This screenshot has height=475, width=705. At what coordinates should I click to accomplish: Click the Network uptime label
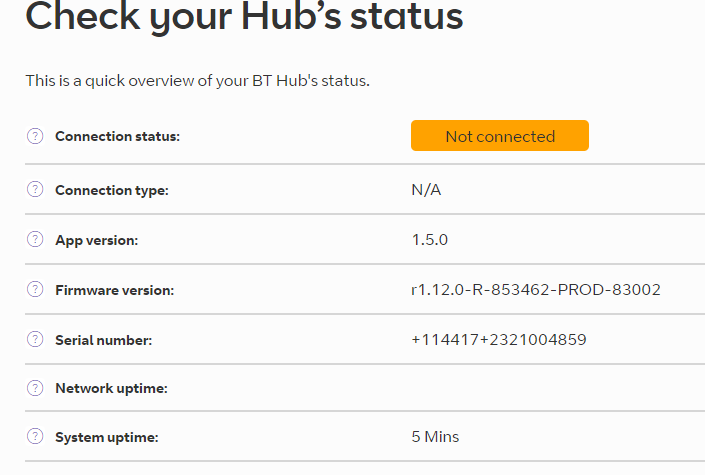click(111, 388)
